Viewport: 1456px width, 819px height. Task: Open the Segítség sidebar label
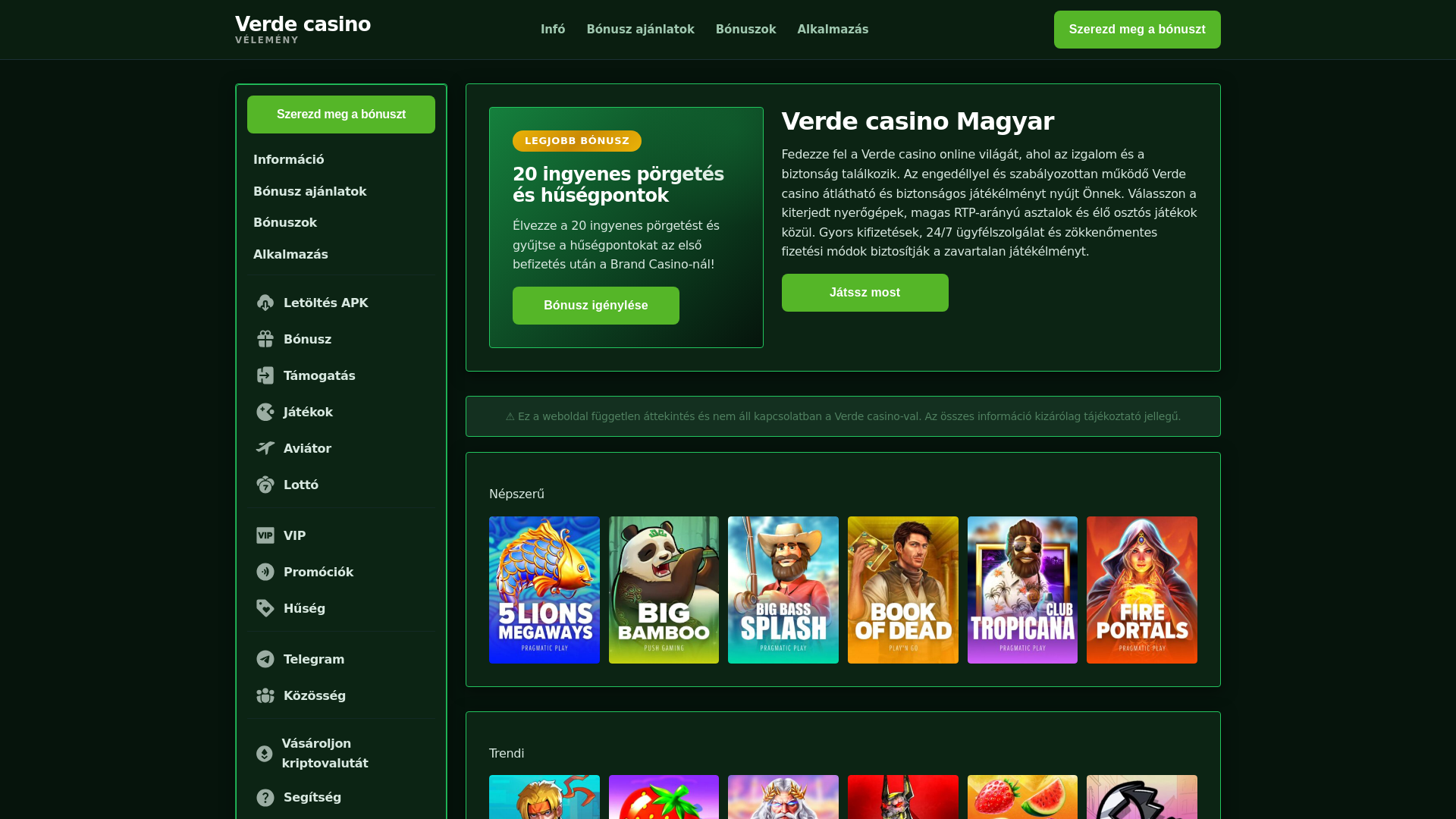[x=312, y=798]
